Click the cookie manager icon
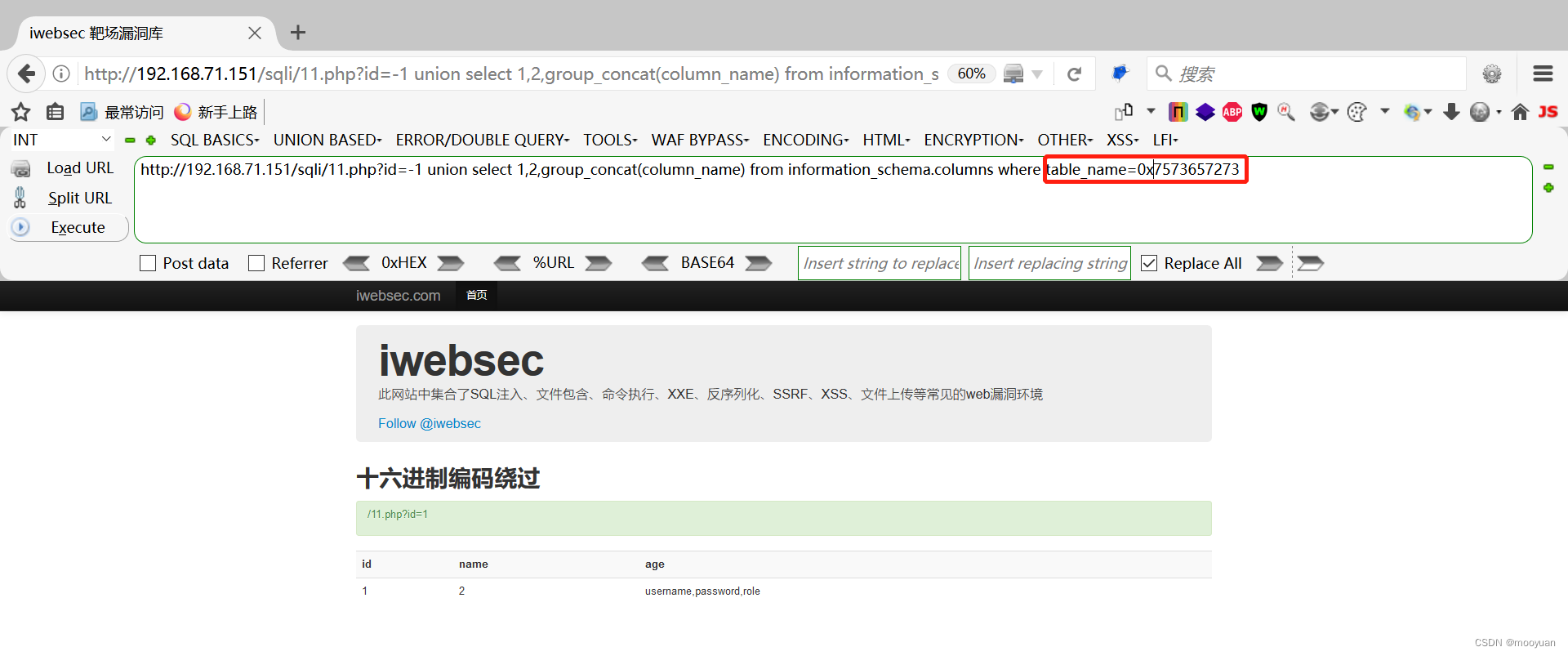Viewport: 1568px width, 656px height. (x=1356, y=112)
